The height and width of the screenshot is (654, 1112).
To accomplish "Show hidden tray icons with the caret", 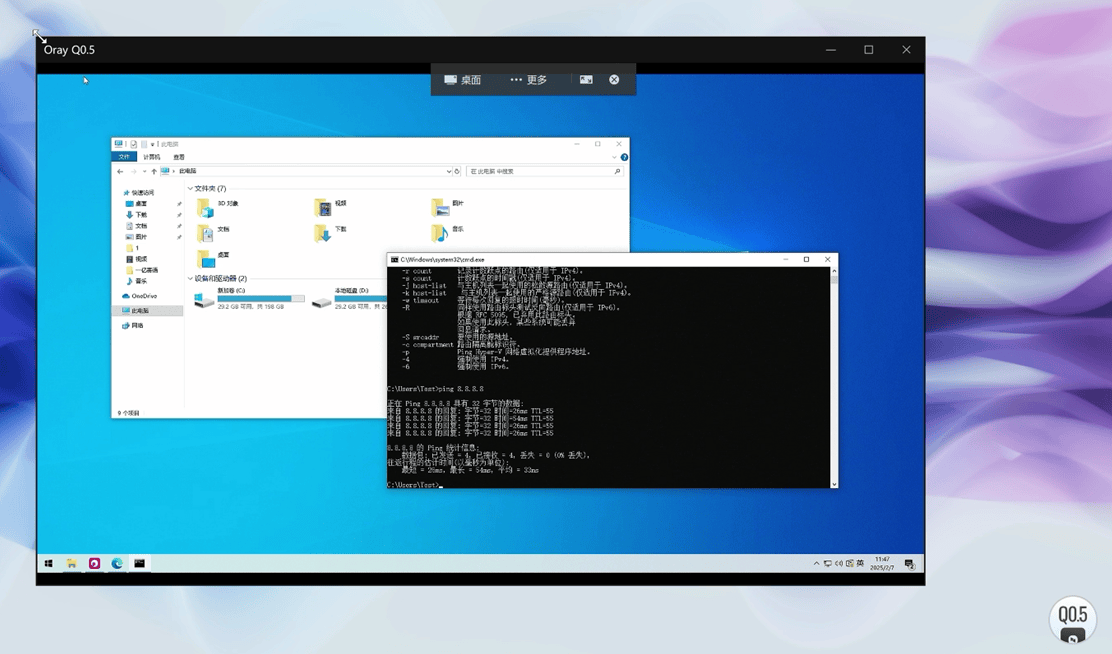I will click(816, 563).
